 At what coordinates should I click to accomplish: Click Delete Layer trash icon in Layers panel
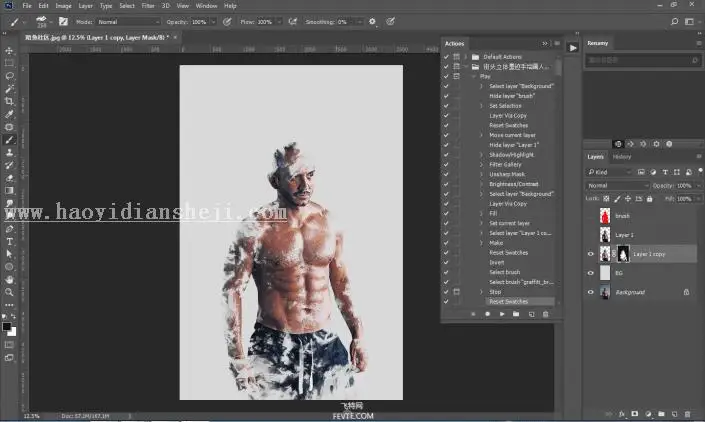pyautogui.click(x=687, y=413)
